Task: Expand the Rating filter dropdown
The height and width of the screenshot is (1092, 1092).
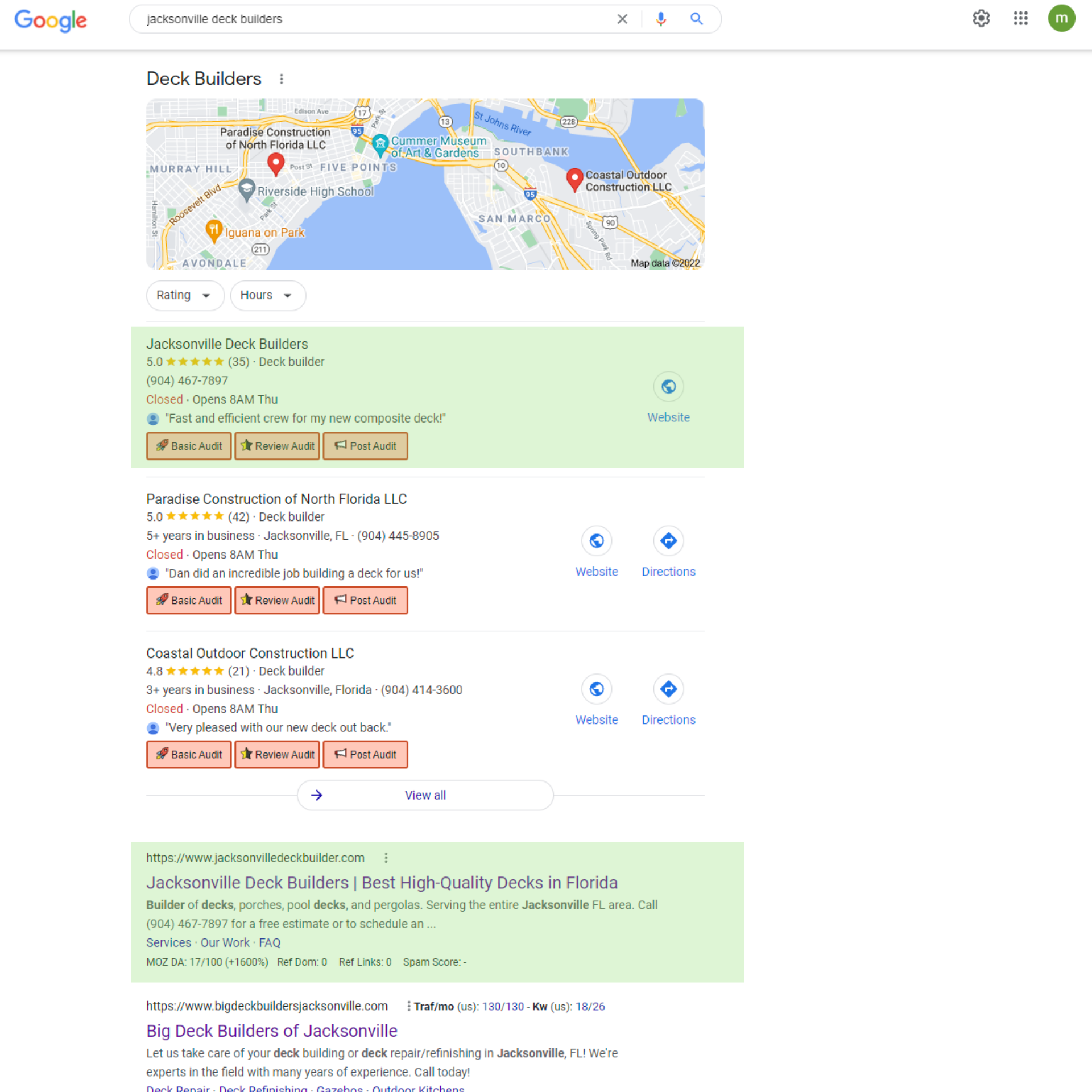Action: (185, 295)
